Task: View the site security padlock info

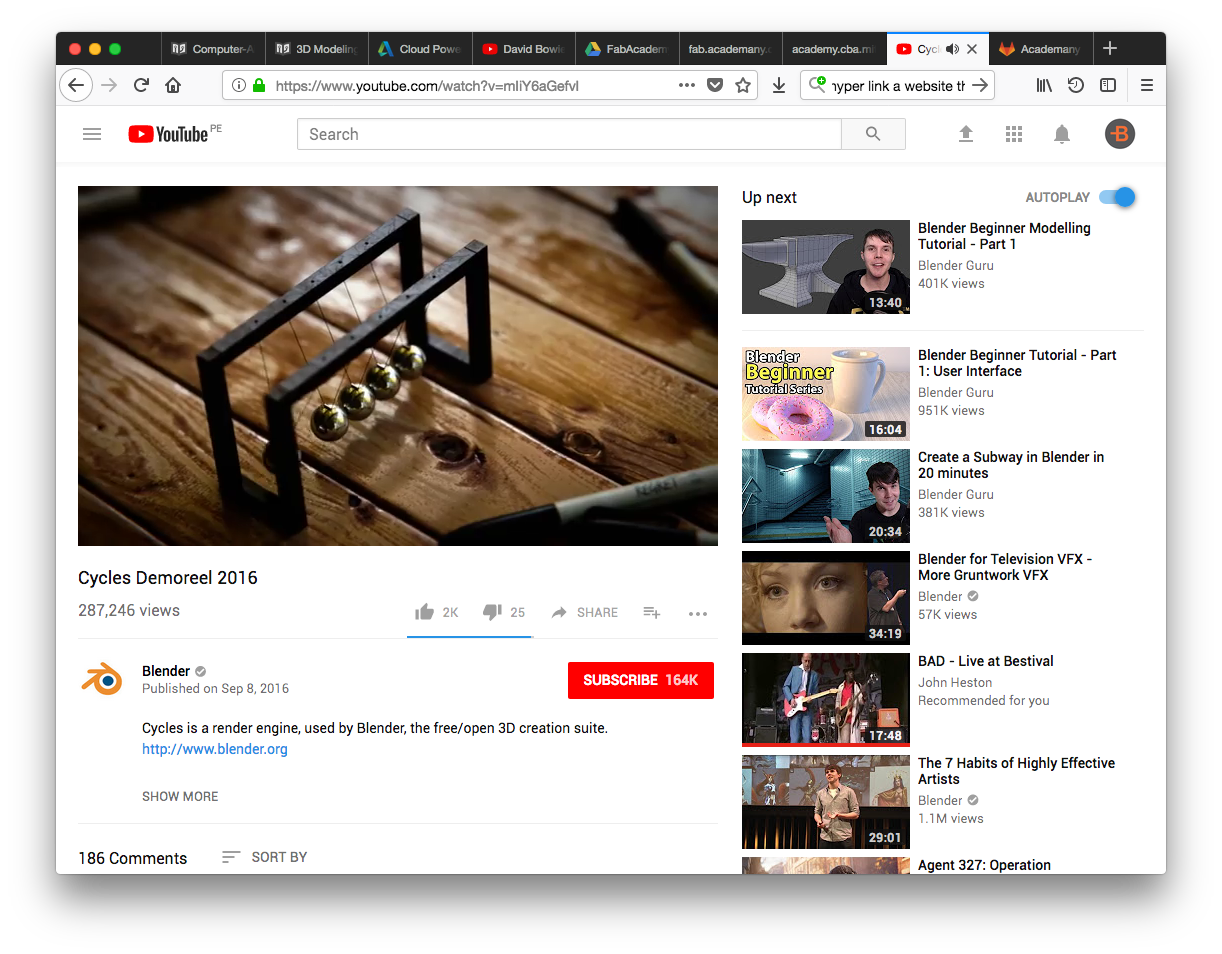Action: pos(259,85)
